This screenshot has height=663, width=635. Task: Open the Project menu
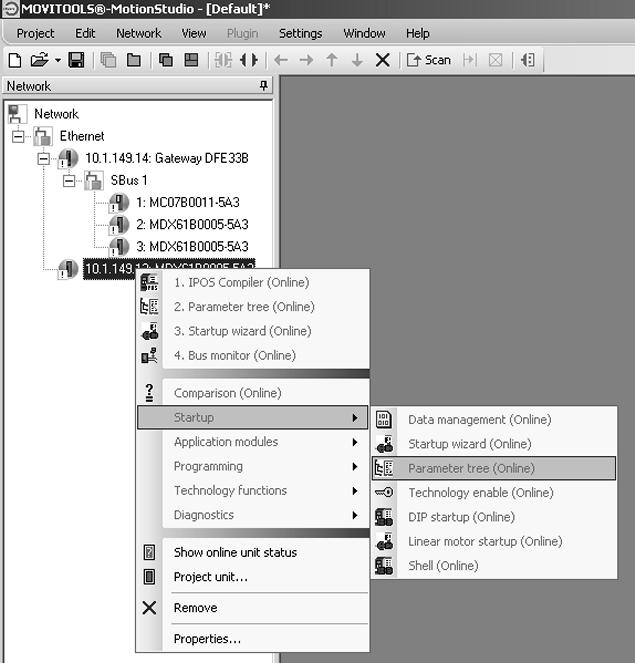36,33
